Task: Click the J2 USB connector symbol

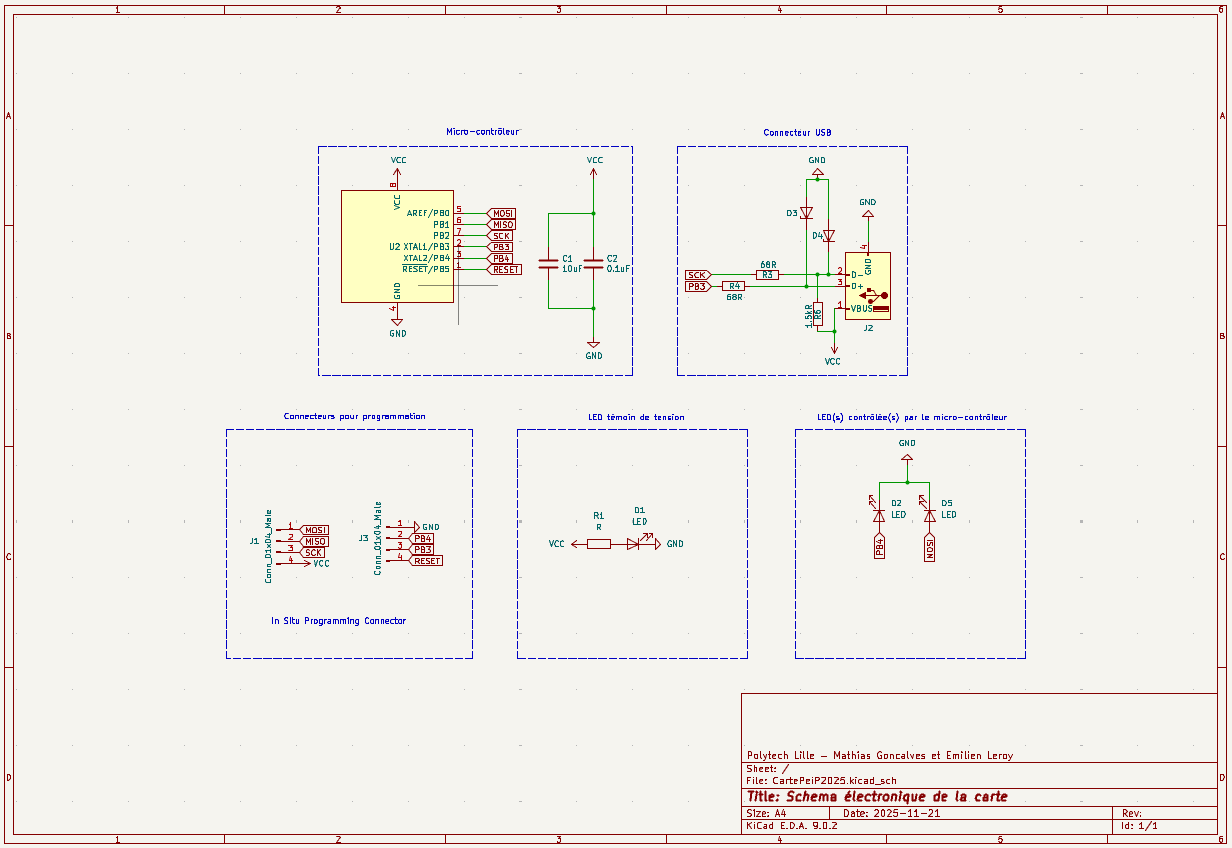Action: pos(867,287)
